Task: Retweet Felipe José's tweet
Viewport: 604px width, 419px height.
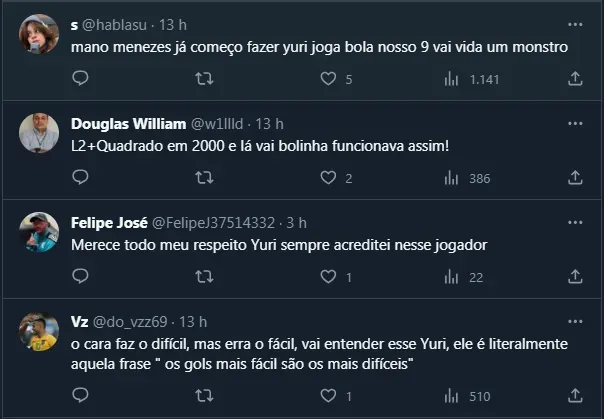Action: 205,277
